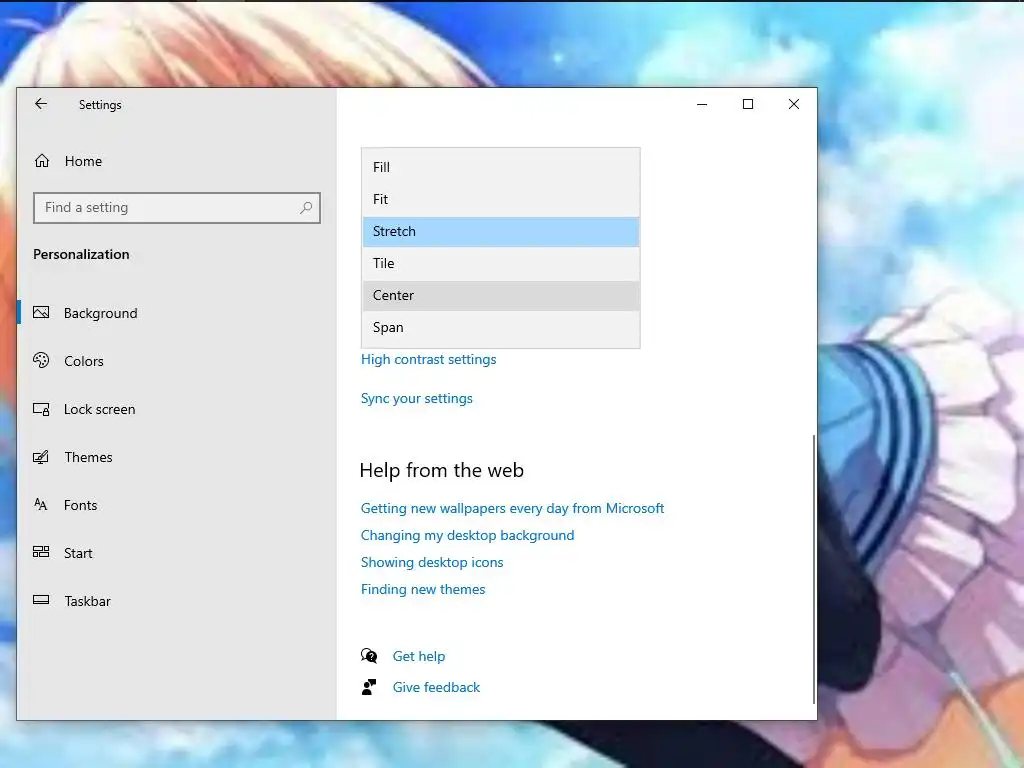Go to the Colors section

[176, 361]
